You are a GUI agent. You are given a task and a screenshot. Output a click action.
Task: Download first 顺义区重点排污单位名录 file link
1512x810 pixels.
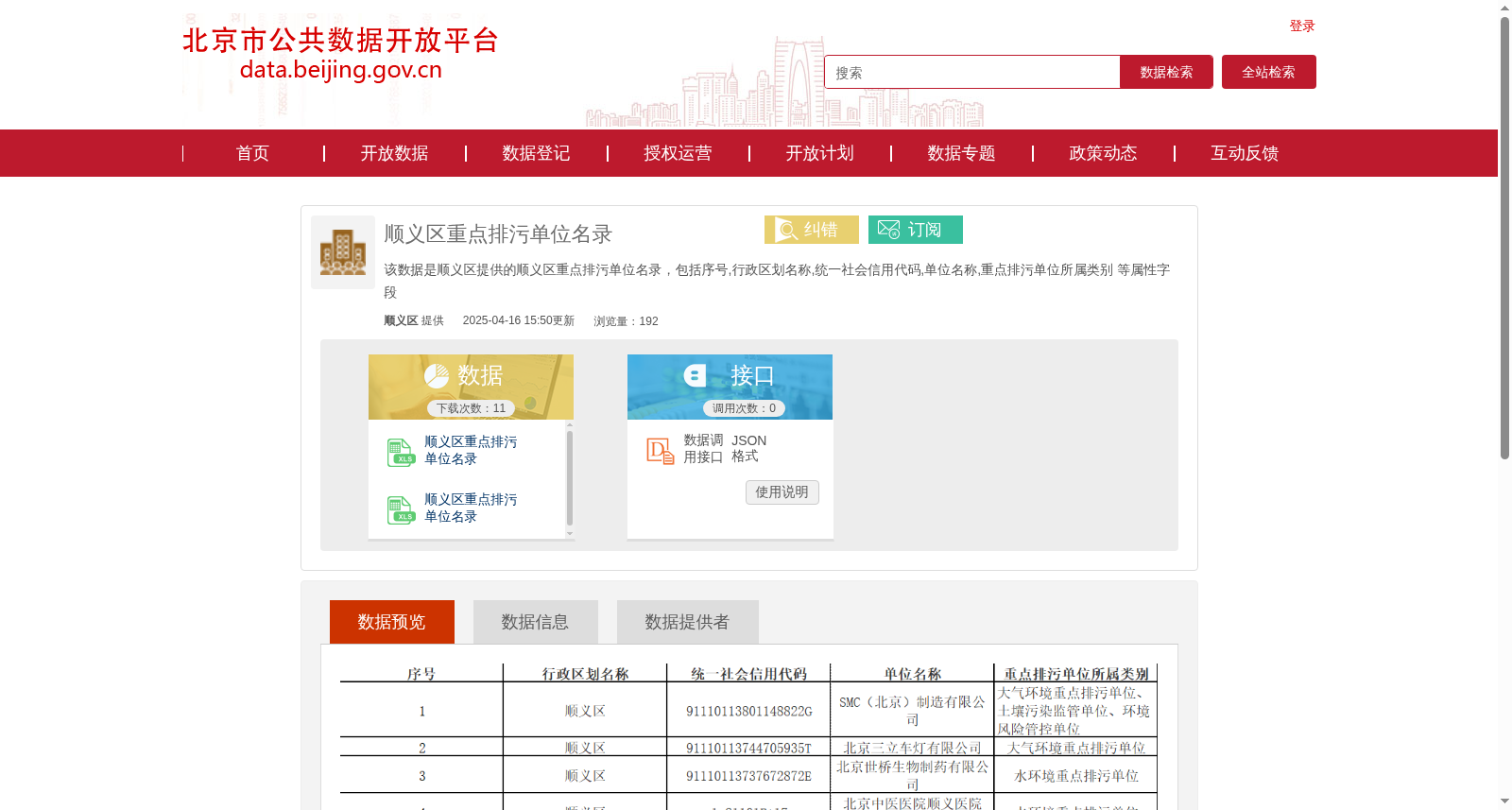tap(471, 450)
